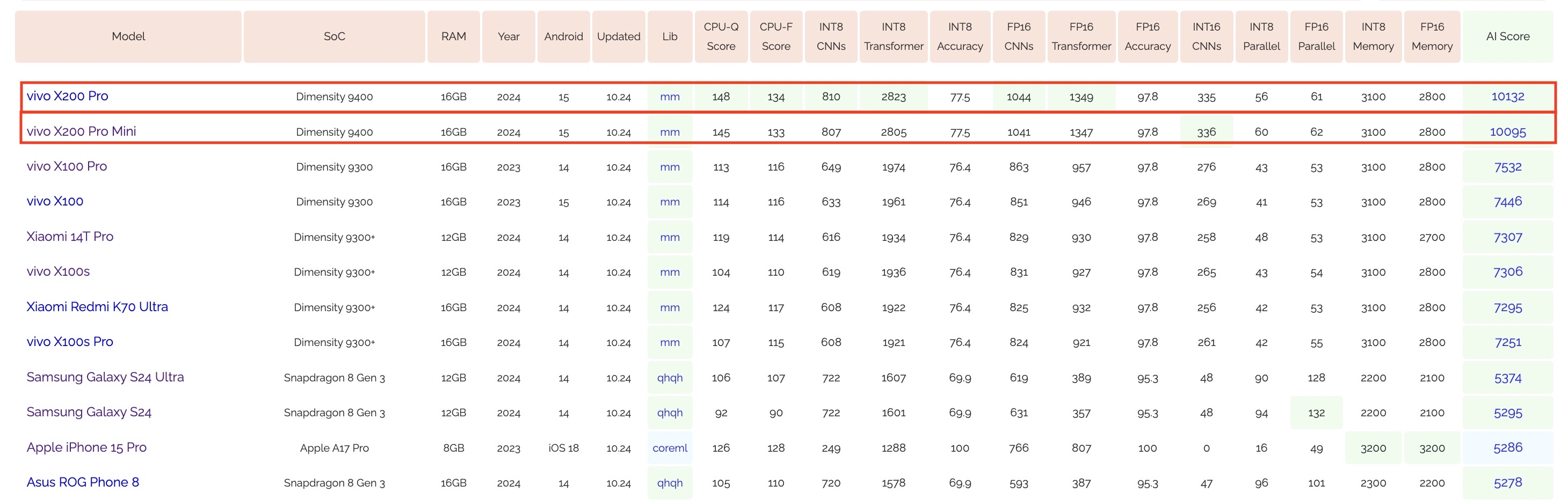Sort table by the SoC column header
The image size is (1568, 500).
pyautogui.click(x=334, y=36)
